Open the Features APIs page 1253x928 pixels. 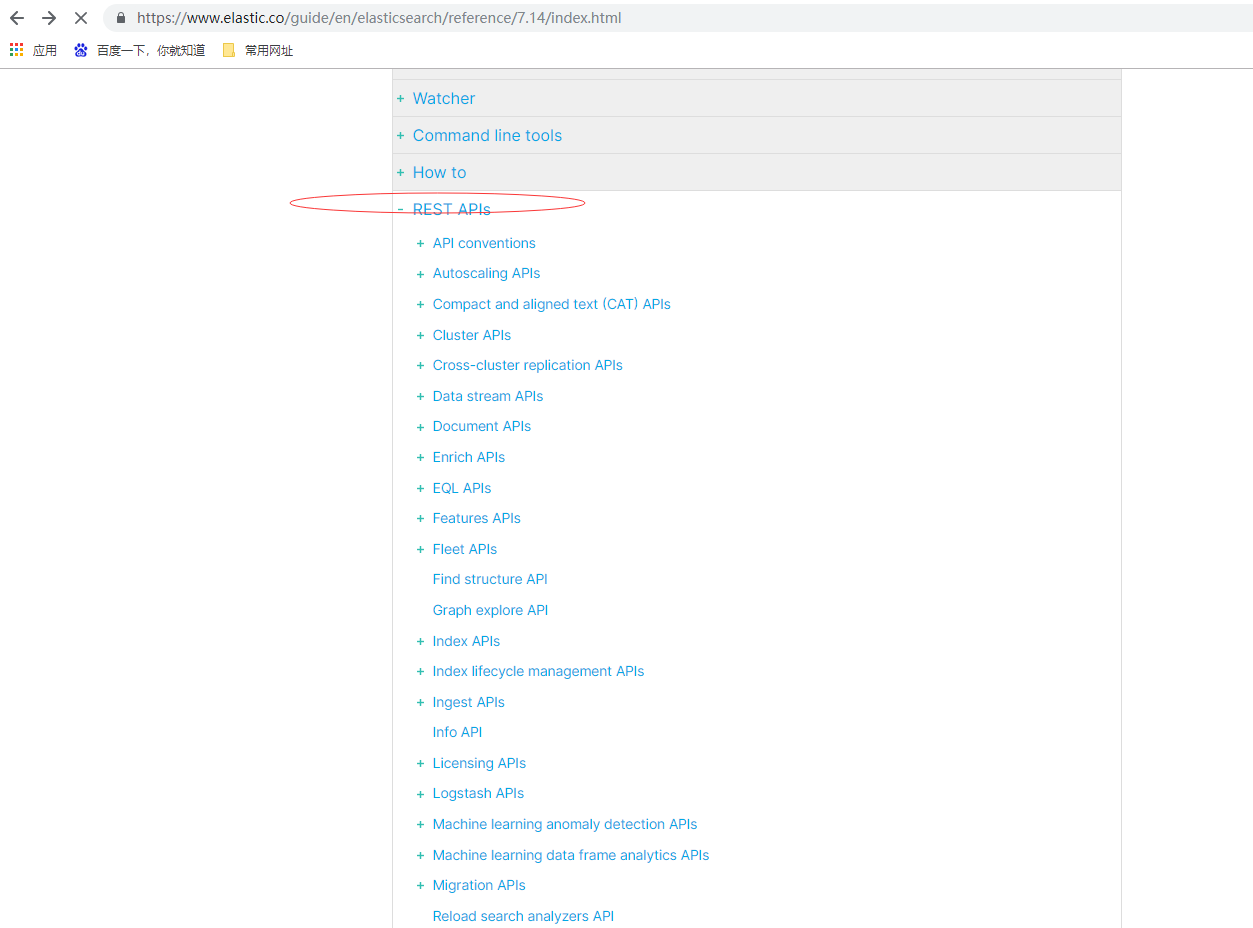pos(477,518)
